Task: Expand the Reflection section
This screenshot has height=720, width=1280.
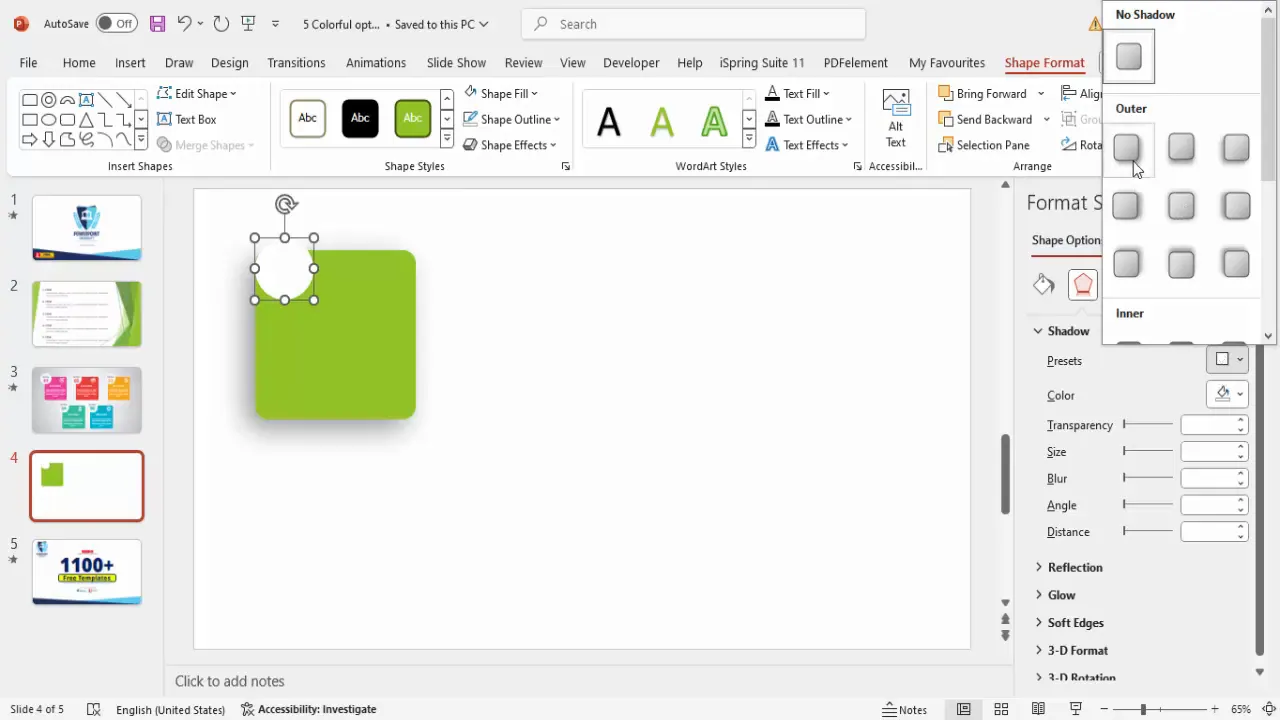Action: tap(1069, 567)
